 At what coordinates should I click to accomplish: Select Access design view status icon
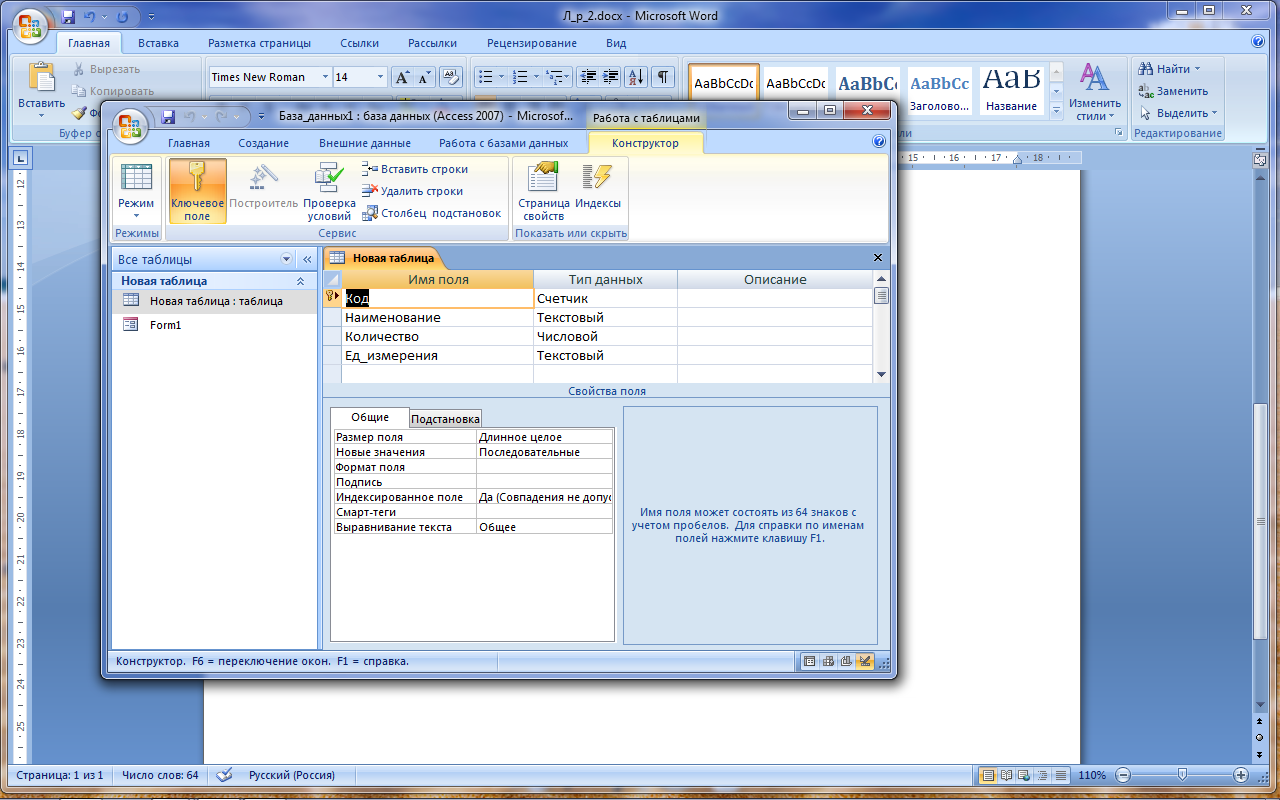pos(865,661)
